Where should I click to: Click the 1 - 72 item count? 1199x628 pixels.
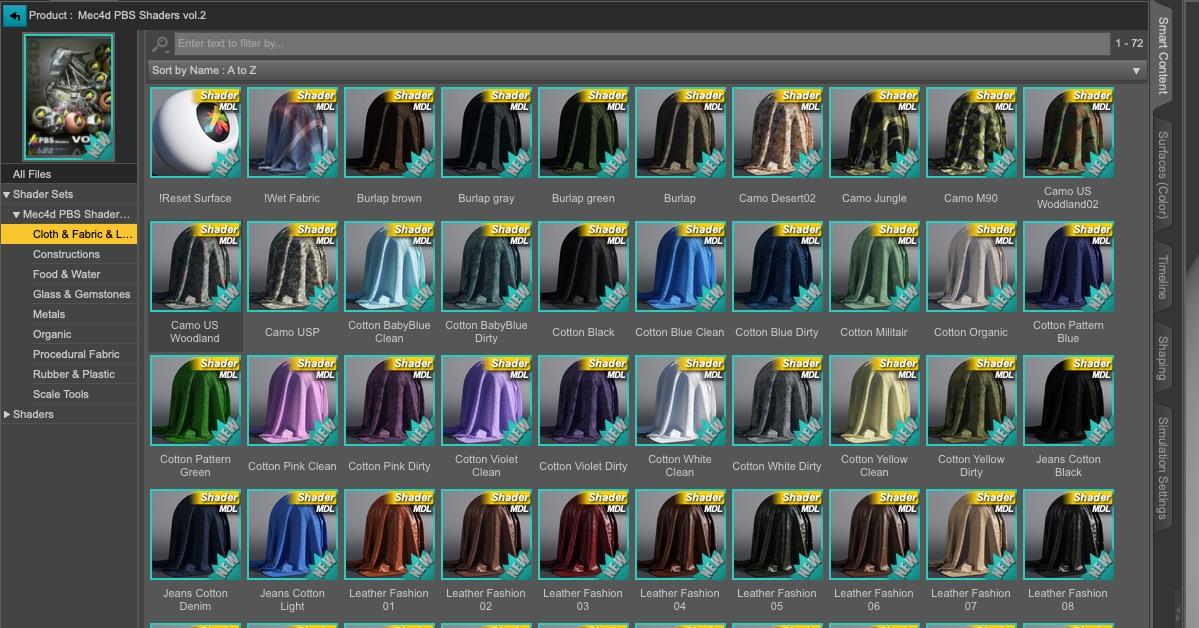(x=1129, y=44)
